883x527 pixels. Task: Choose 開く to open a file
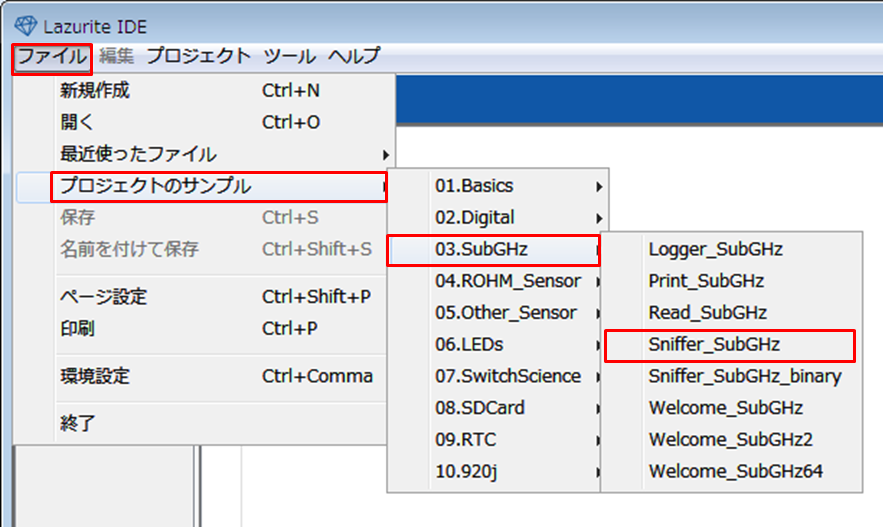(77, 122)
